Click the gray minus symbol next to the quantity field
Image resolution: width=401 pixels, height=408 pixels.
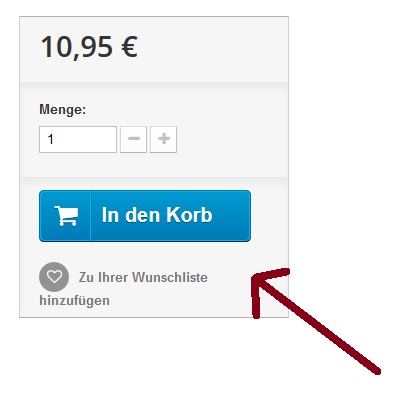coord(134,138)
